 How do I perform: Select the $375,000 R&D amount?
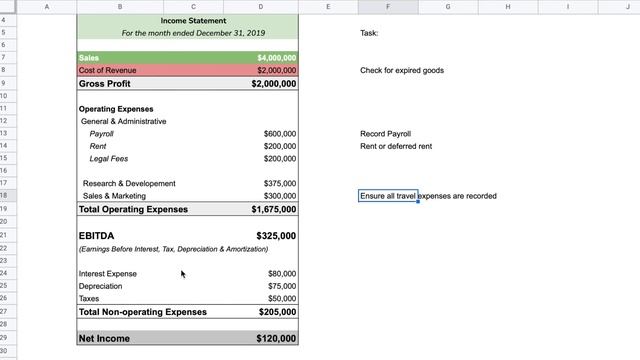280,184
